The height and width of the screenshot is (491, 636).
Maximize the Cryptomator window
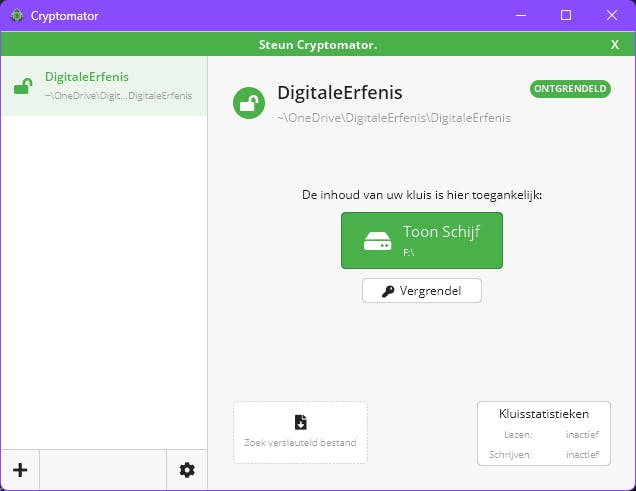tap(566, 15)
